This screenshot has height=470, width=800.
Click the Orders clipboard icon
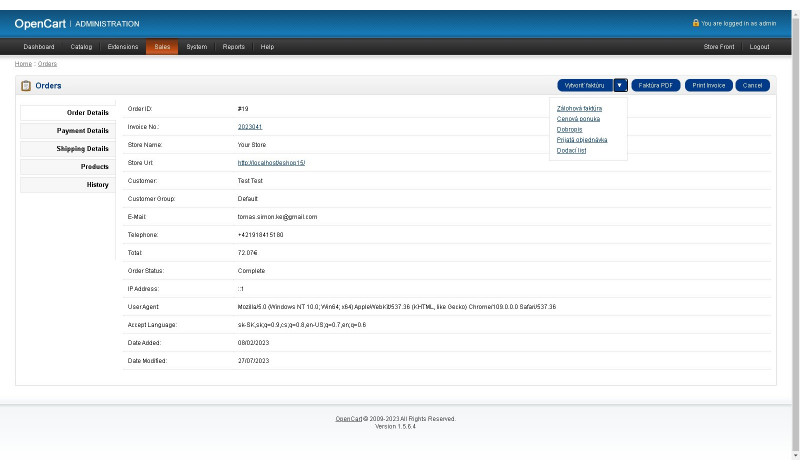(x=26, y=86)
